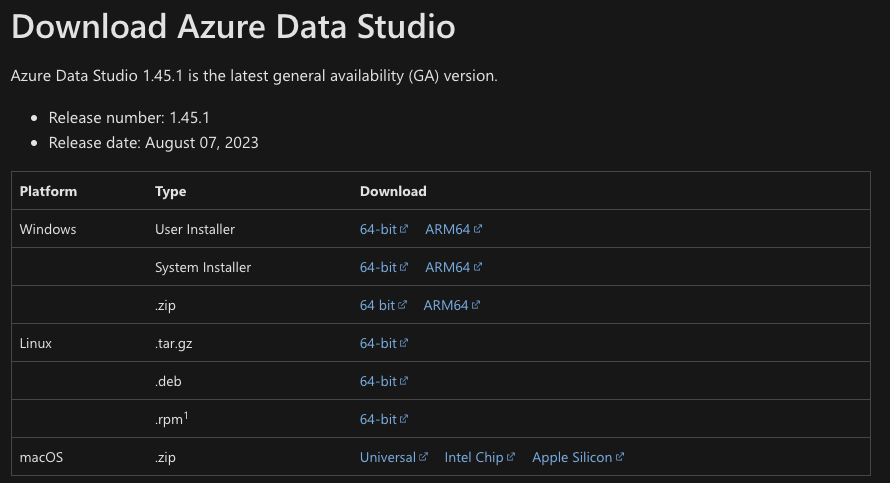This screenshot has height=483, width=890.
Task: Click the latest general availability version sentence
Action: click(254, 75)
